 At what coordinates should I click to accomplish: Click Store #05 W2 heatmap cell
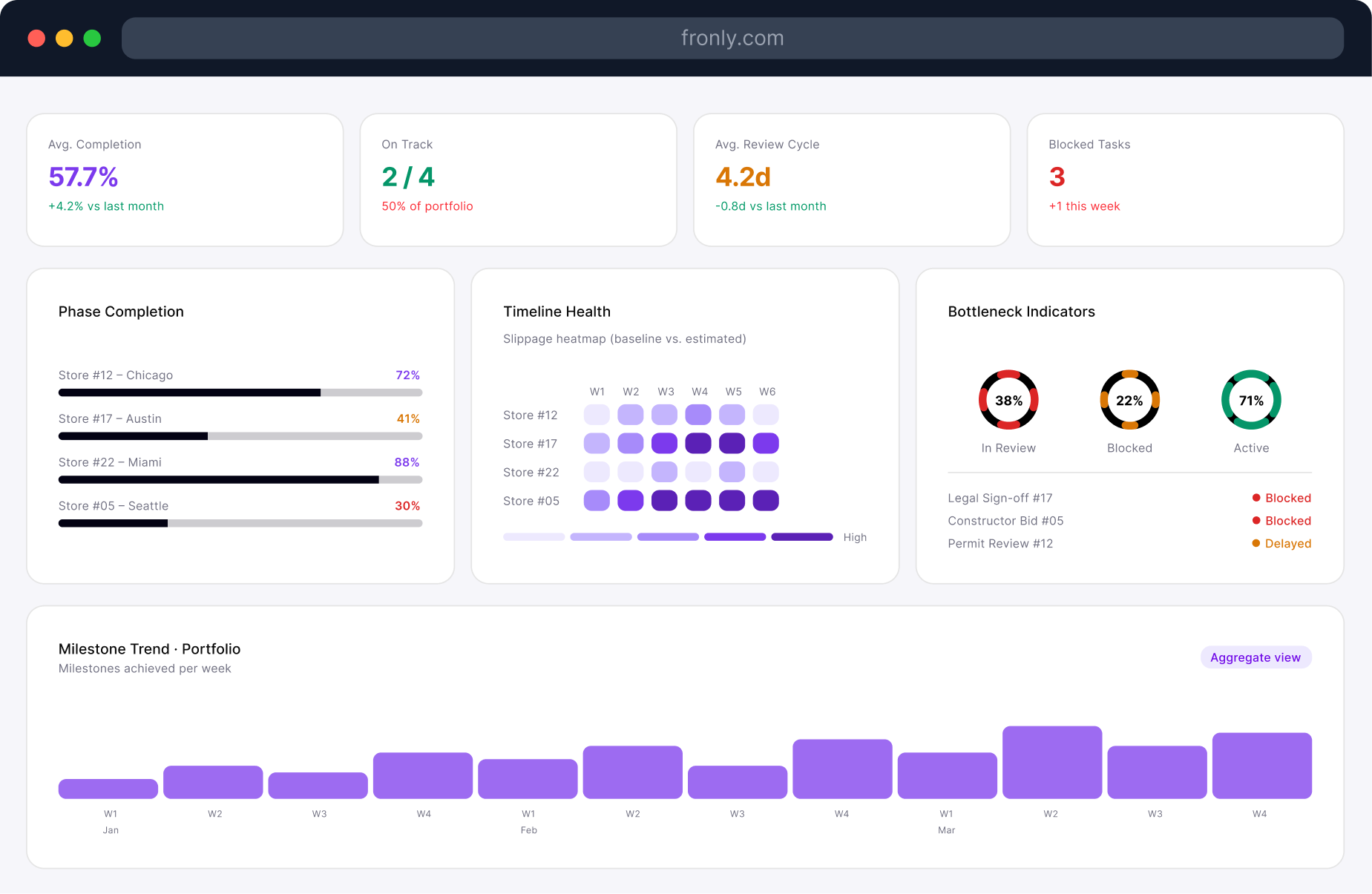[631, 501]
